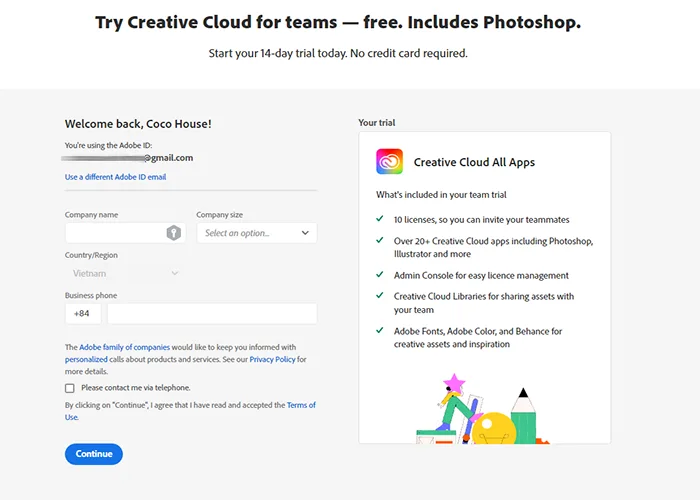Click 'Use a different Adobe ID email' link
Viewport: 700px width, 500px height.
coord(115,177)
